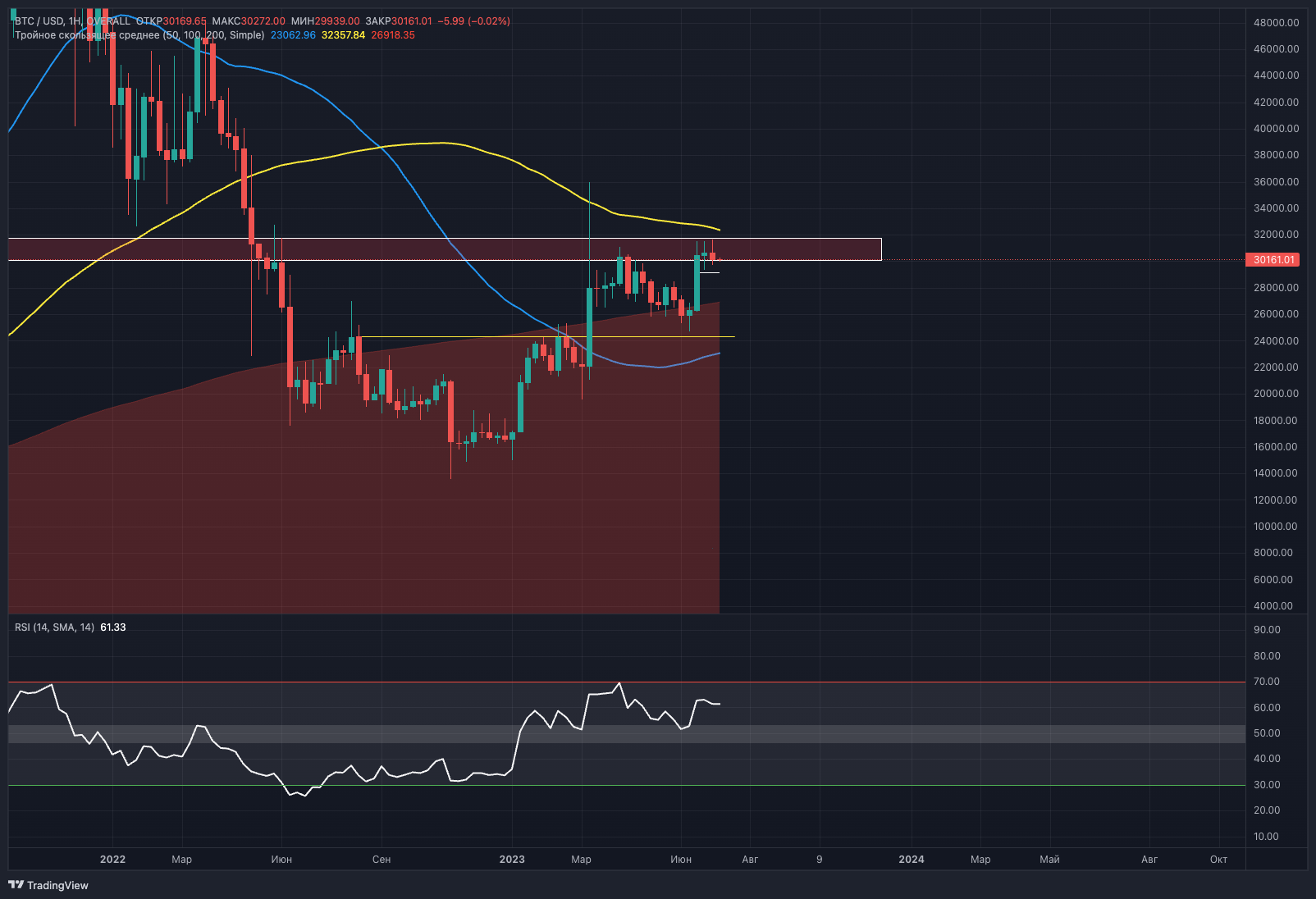The image size is (1316, 899).
Task: Click the triple moving average indicator legend
Action: (x=139, y=35)
